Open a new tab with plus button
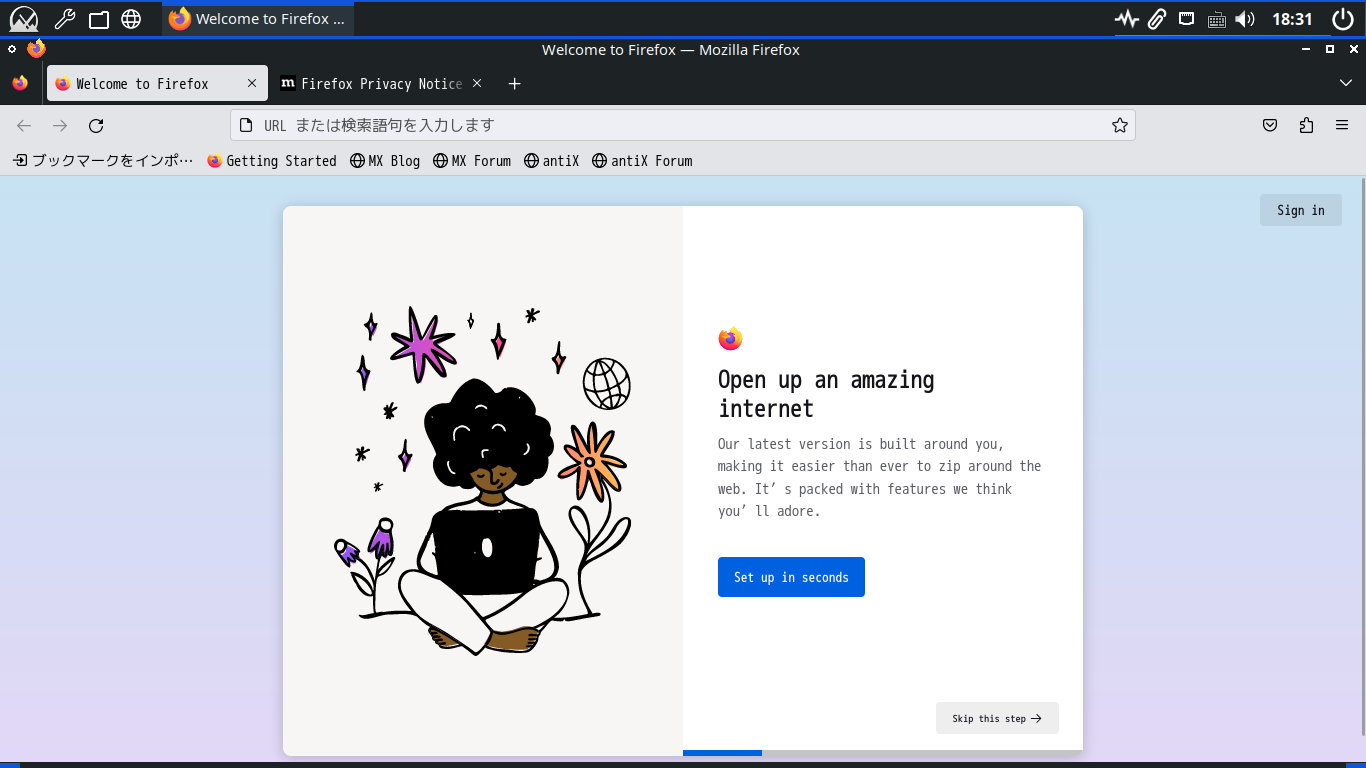The width and height of the screenshot is (1366, 768). 514,84
